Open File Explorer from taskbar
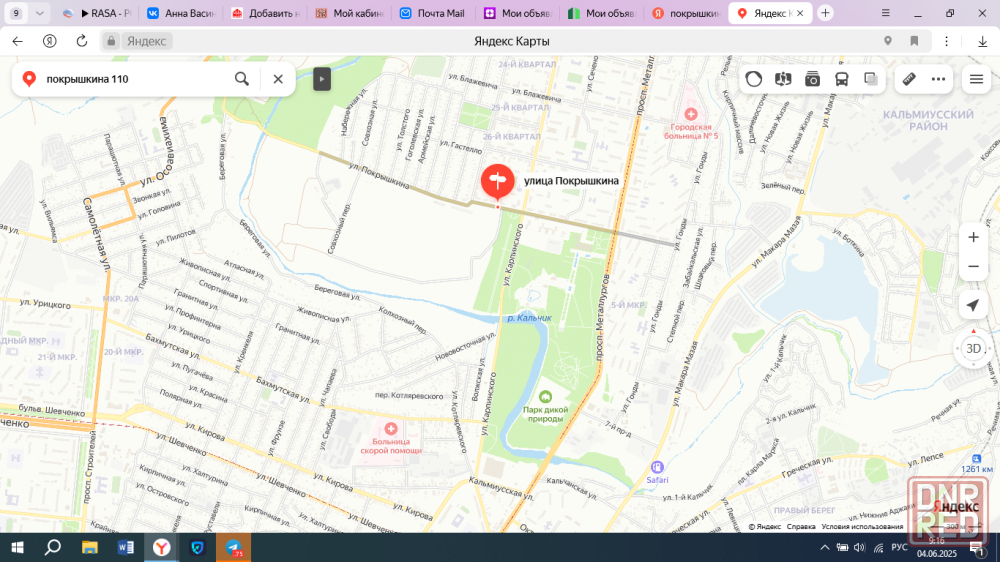Screen dimensions: 1000x562 click(x=89, y=547)
